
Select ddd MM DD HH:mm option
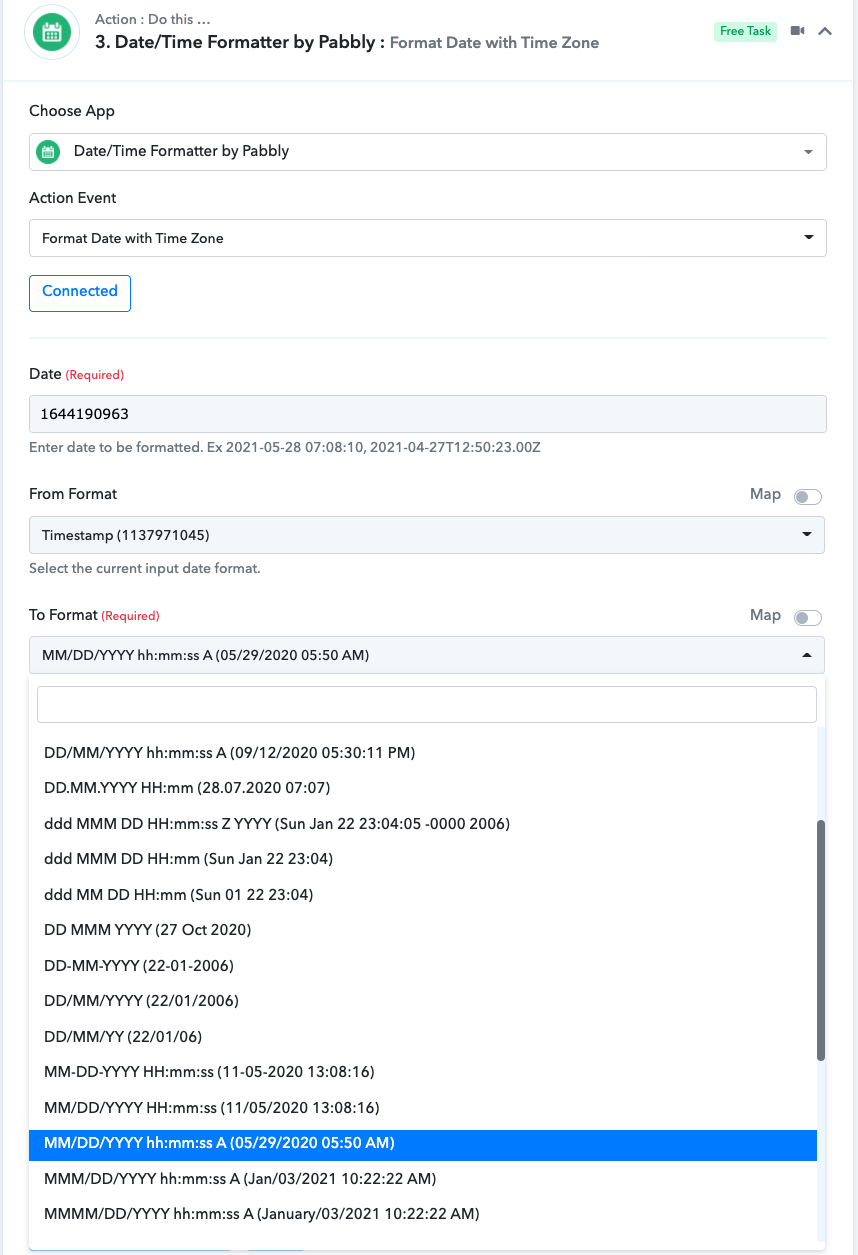pyautogui.click(x=423, y=895)
